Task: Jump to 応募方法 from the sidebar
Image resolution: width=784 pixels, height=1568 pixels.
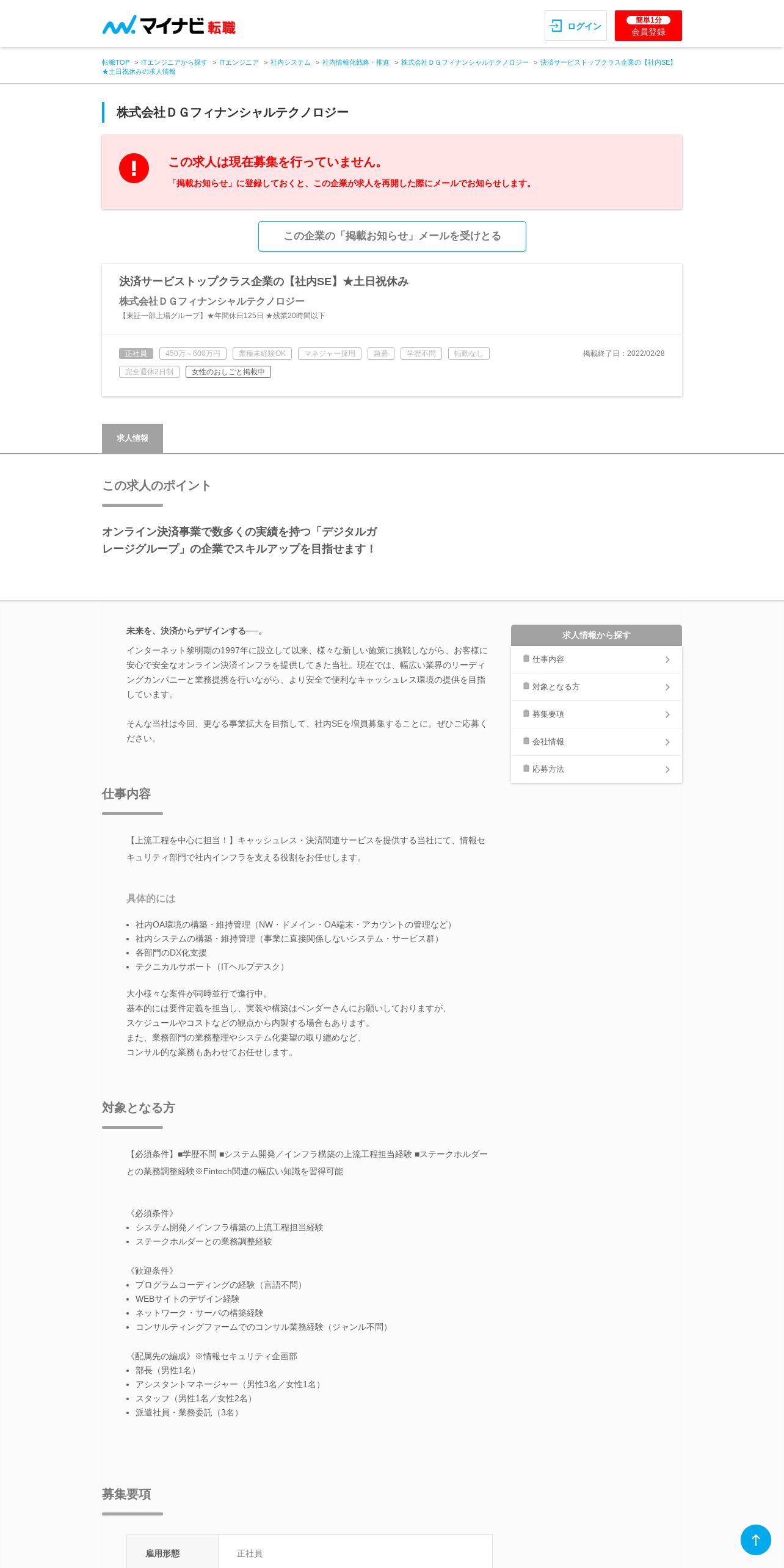Action: [x=596, y=769]
